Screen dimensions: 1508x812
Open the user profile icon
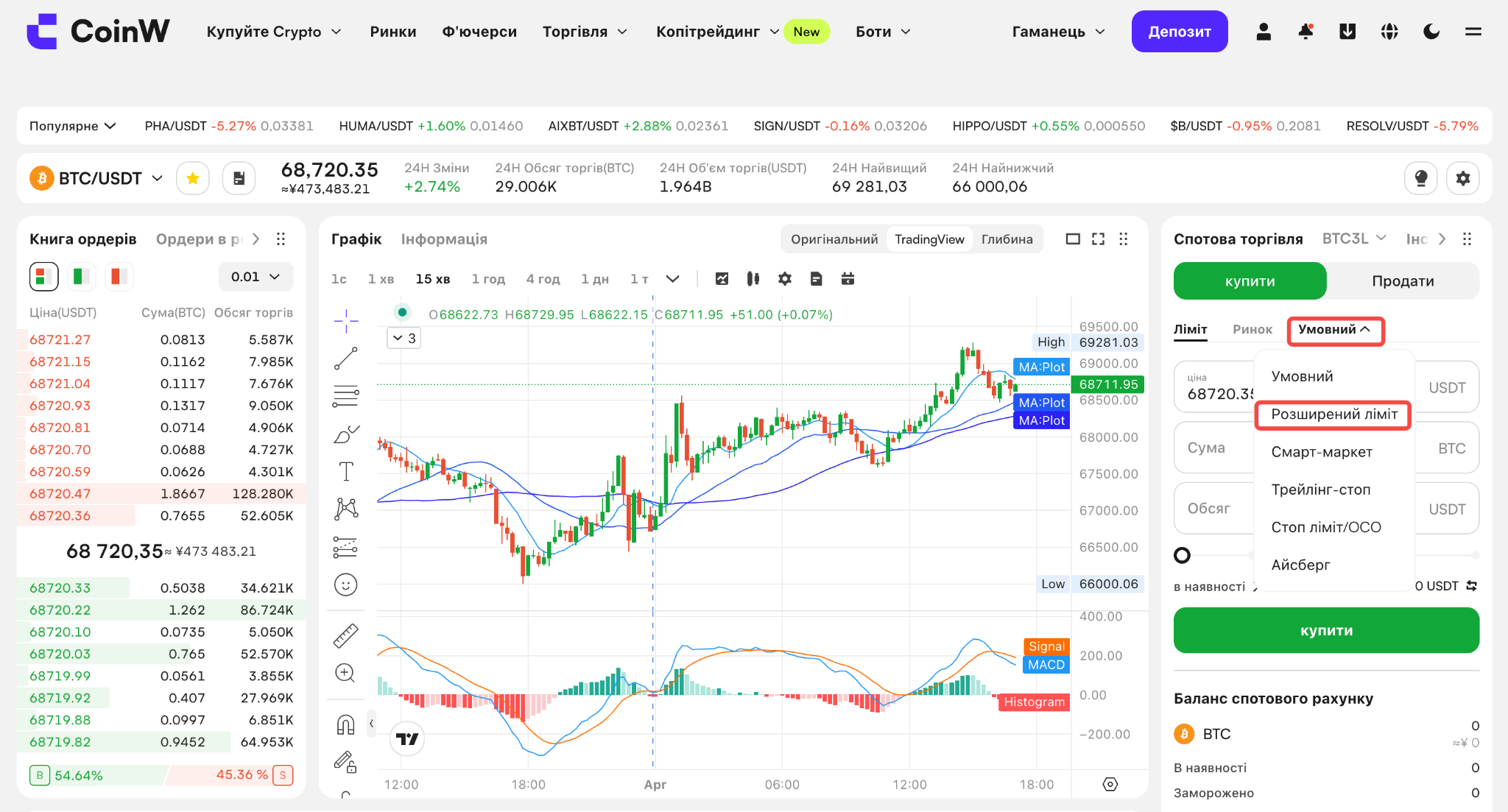coord(1264,32)
